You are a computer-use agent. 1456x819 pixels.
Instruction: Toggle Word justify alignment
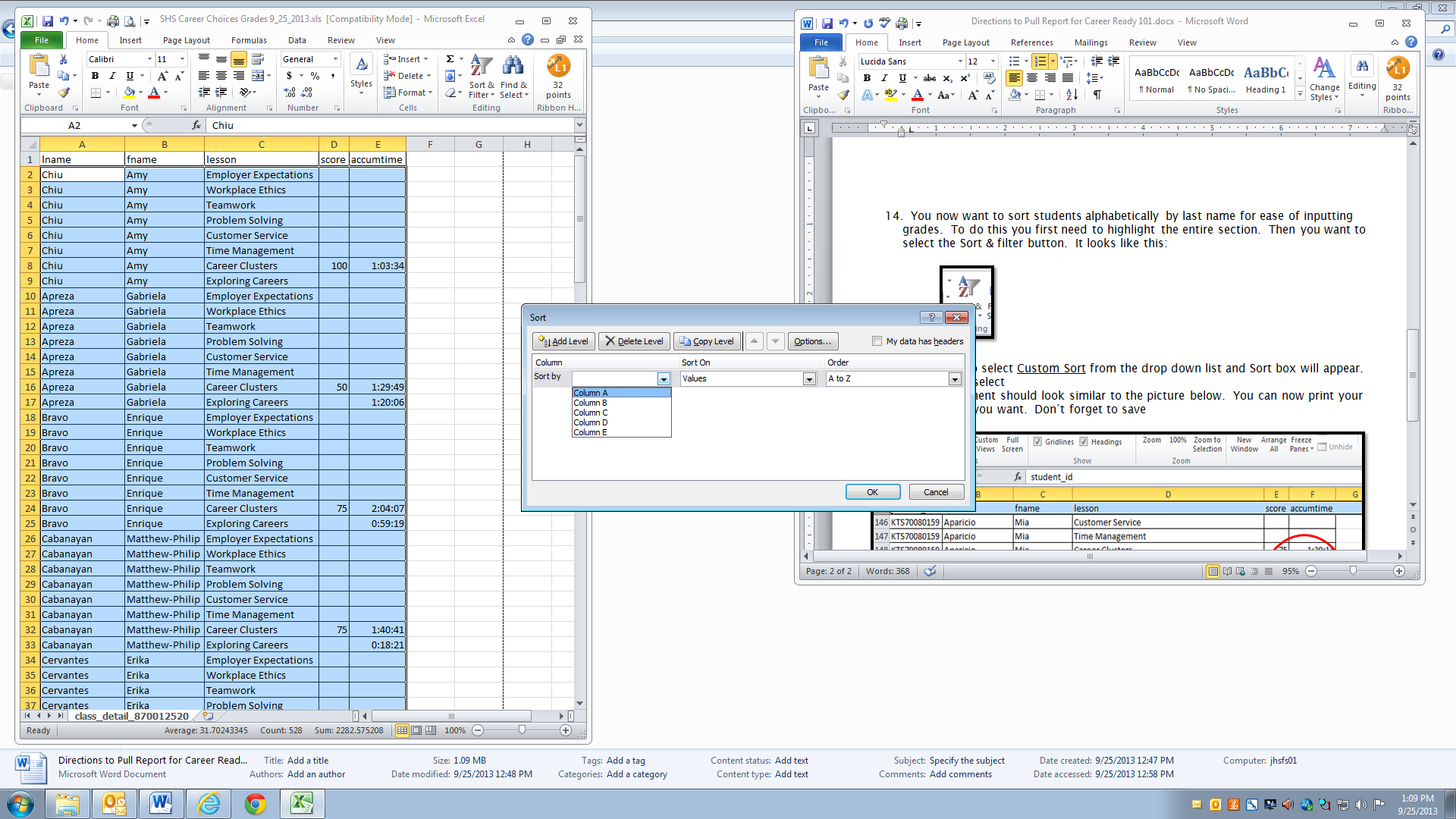(1068, 78)
